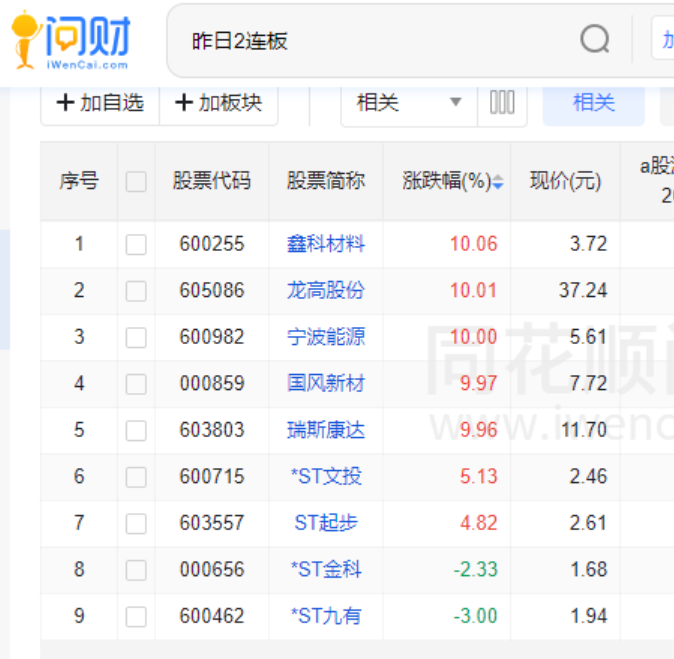The height and width of the screenshot is (659, 674).
Task: Click stock code 603803
Action: click(x=212, y=430)
